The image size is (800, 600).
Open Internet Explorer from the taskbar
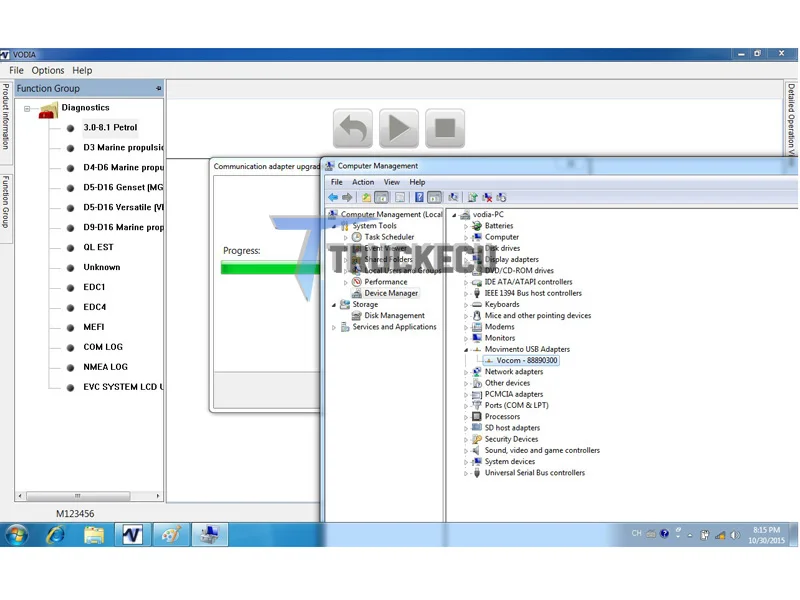(55, 534)
